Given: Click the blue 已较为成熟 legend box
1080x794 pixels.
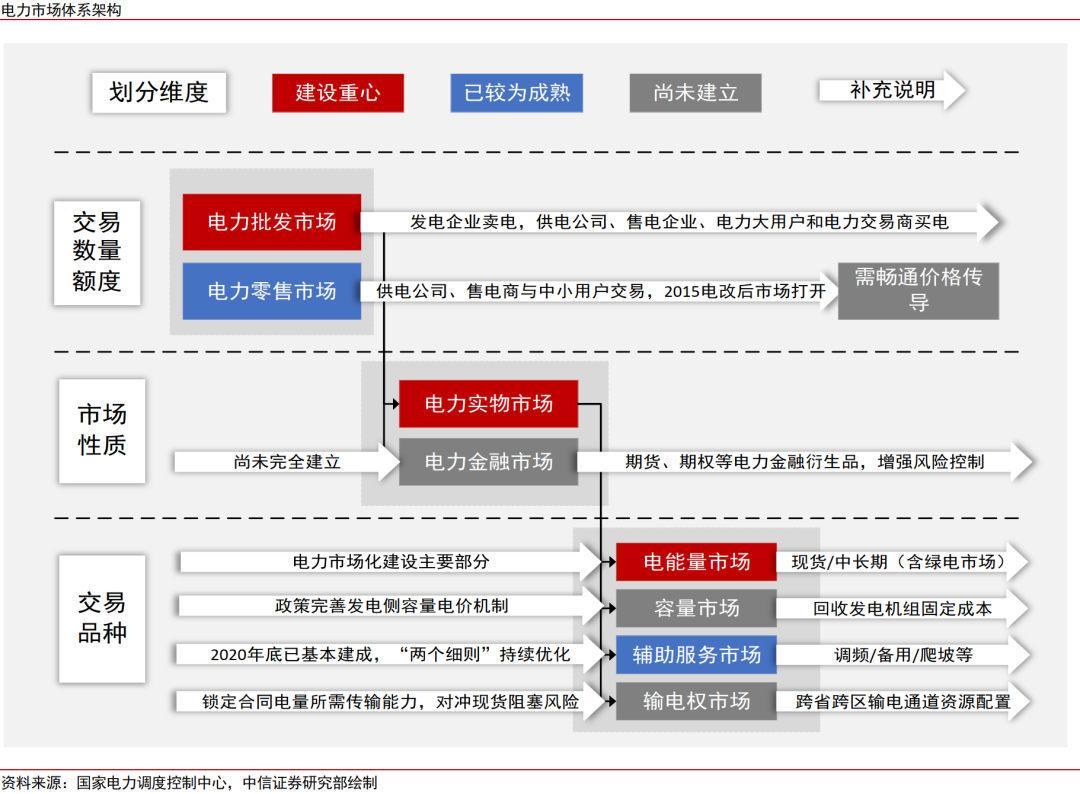Looking at the screenshot, I should pyautogui.click(x=516, y=92).
